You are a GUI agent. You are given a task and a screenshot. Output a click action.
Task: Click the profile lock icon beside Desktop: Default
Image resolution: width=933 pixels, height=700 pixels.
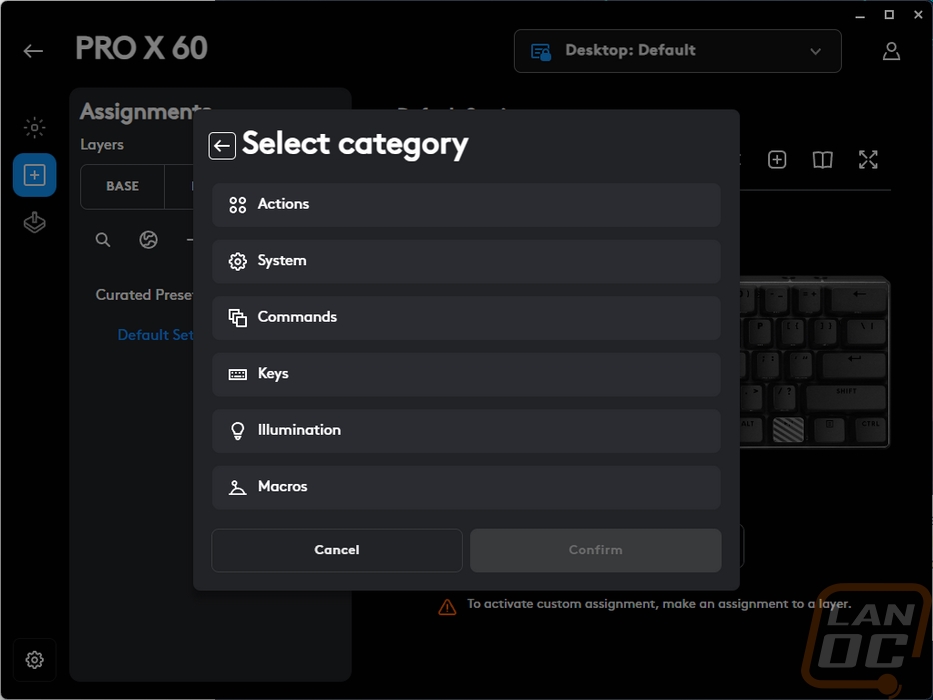[541, 52]
